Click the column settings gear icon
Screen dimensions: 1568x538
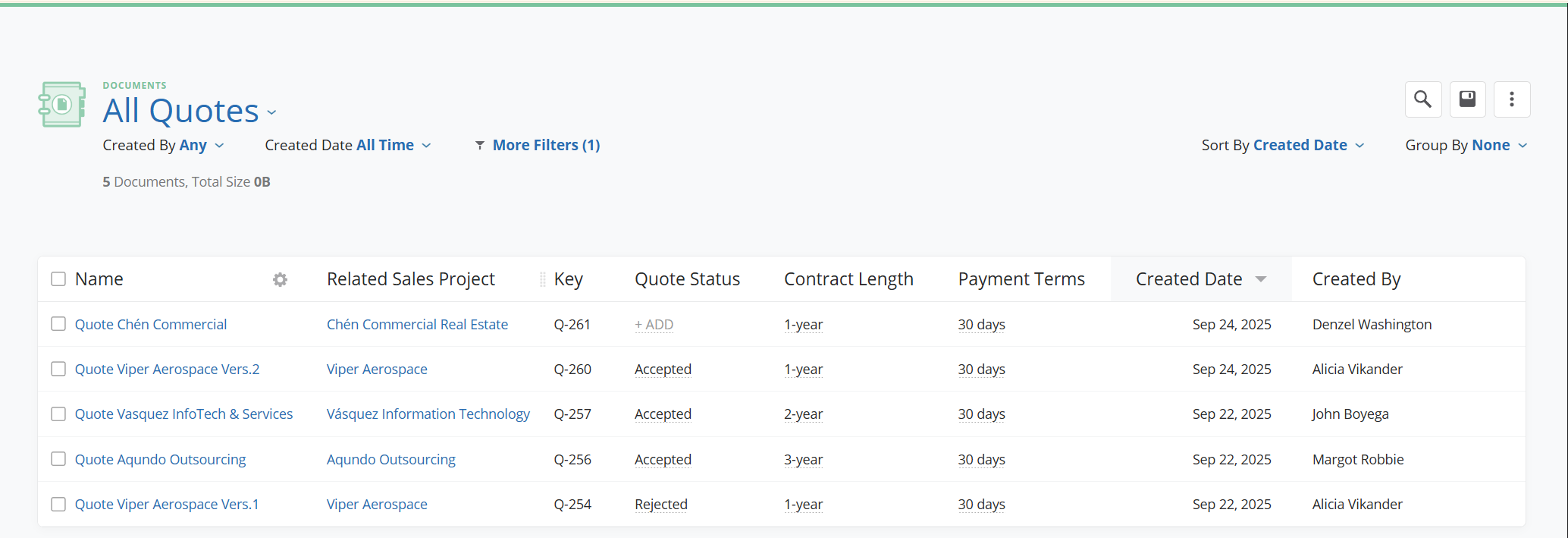(280, 280)
